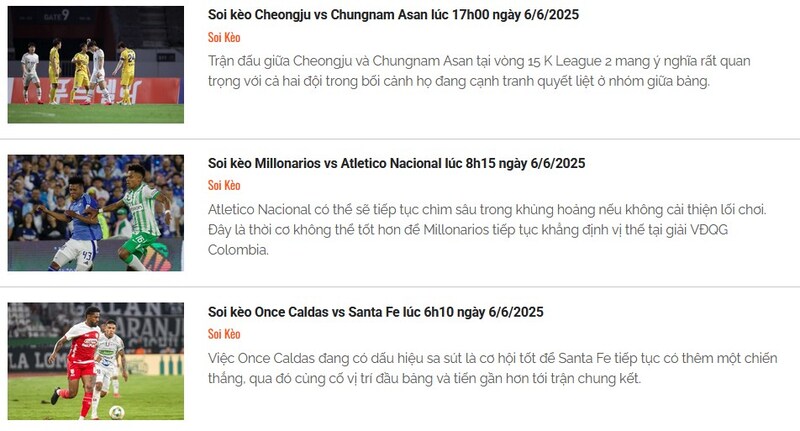The image size is (800, 431).
Task: Click the GATE 9 sign in the stadium photo
Action: [x=56, y=15]
